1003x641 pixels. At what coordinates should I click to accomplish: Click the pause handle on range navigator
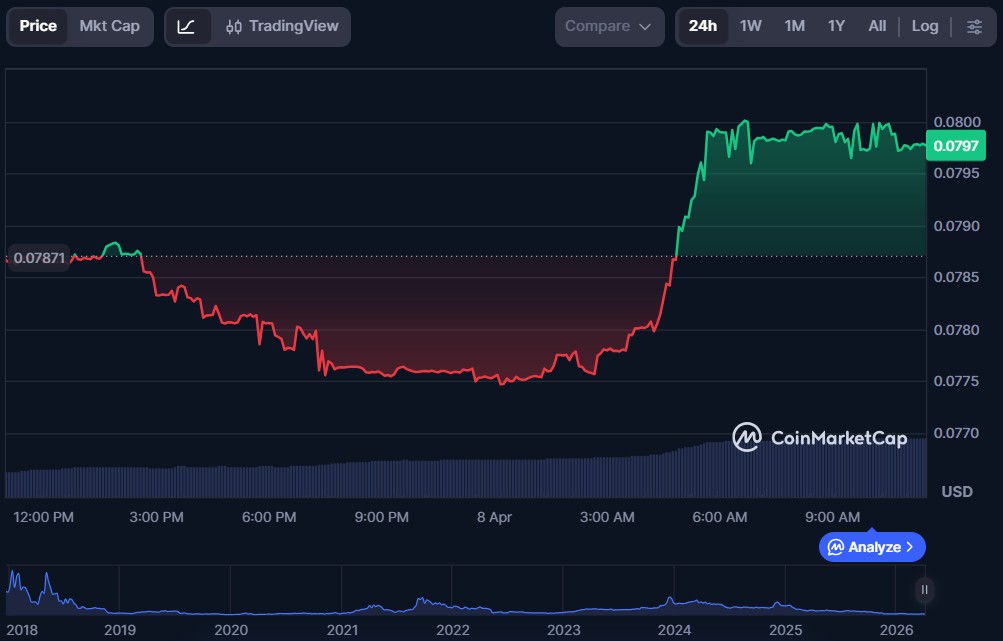tap(925, 590)
